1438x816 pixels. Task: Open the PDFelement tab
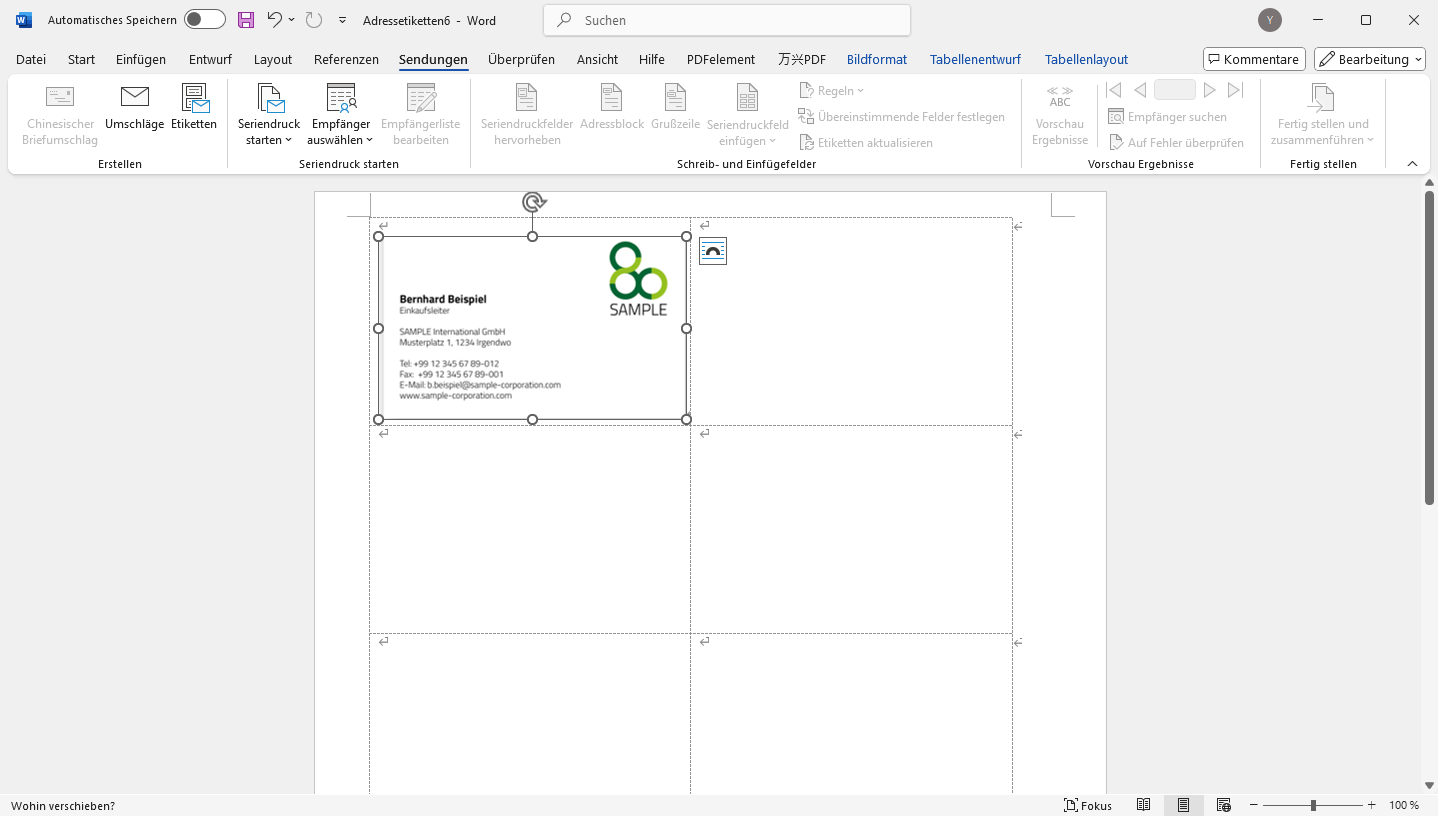721,60
